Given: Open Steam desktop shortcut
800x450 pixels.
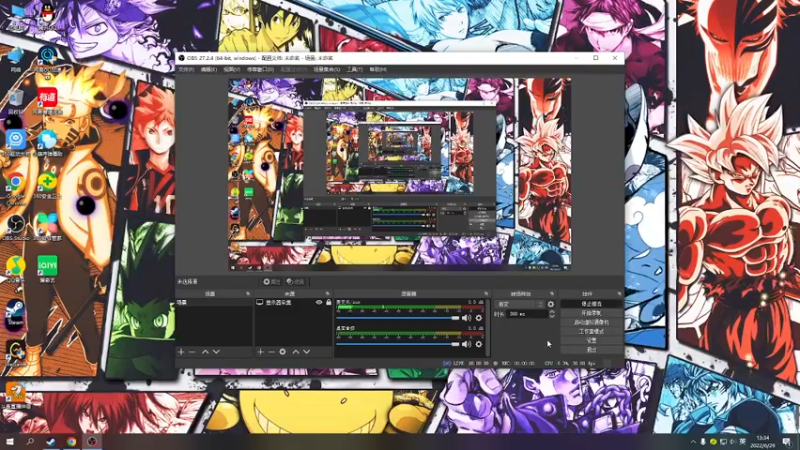Looking at the screenshot, I should point(15,312).
